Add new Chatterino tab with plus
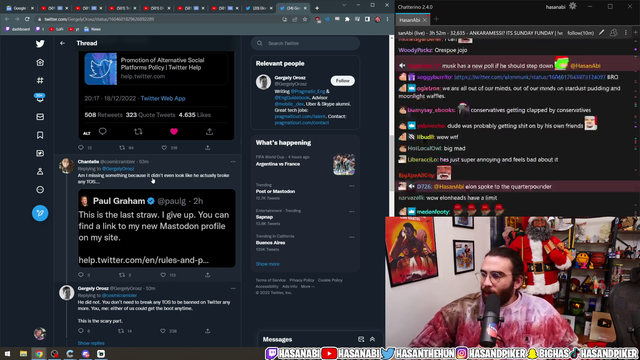The image size is (640, 360). [x=436, y=19]
